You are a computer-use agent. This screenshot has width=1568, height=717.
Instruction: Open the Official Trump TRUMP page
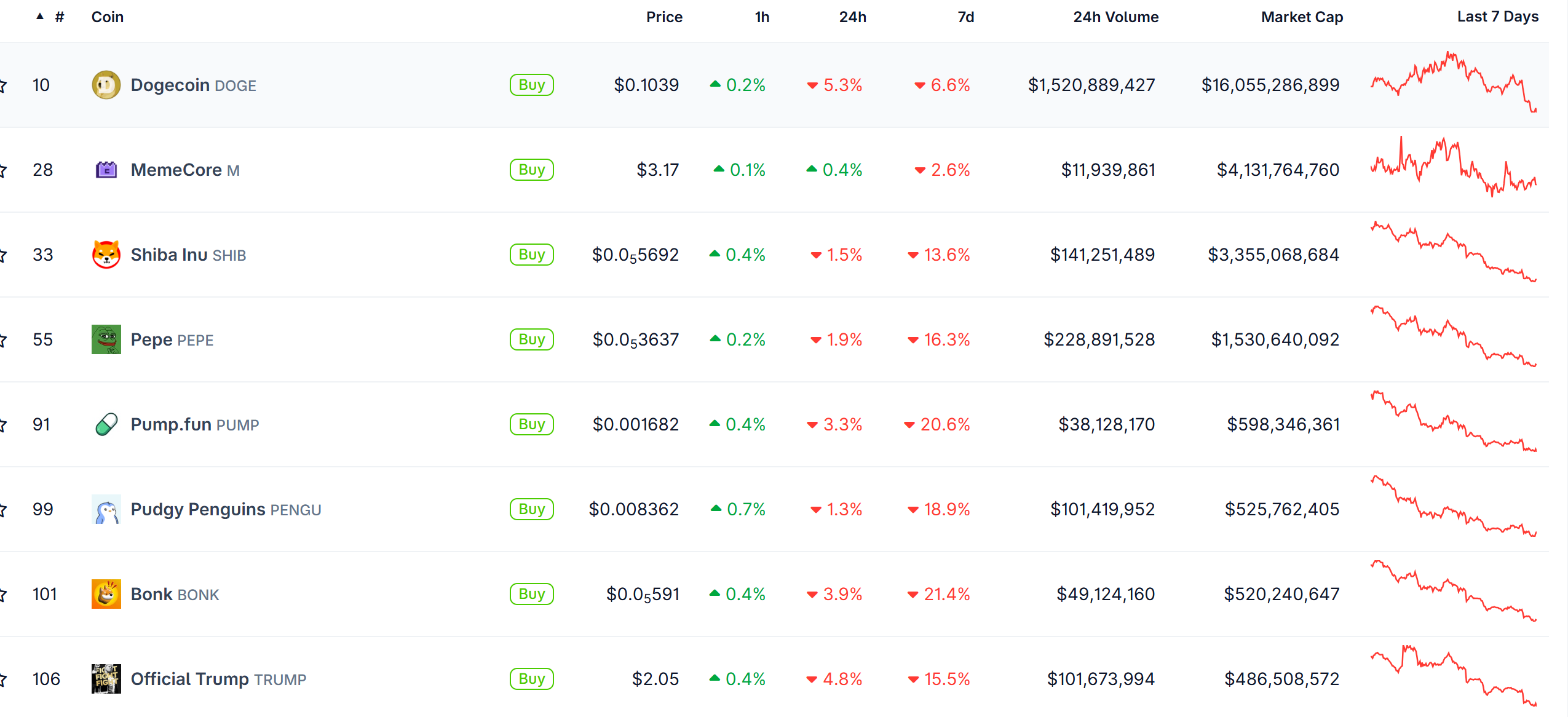pyautogui.click(x=218, y=679)
